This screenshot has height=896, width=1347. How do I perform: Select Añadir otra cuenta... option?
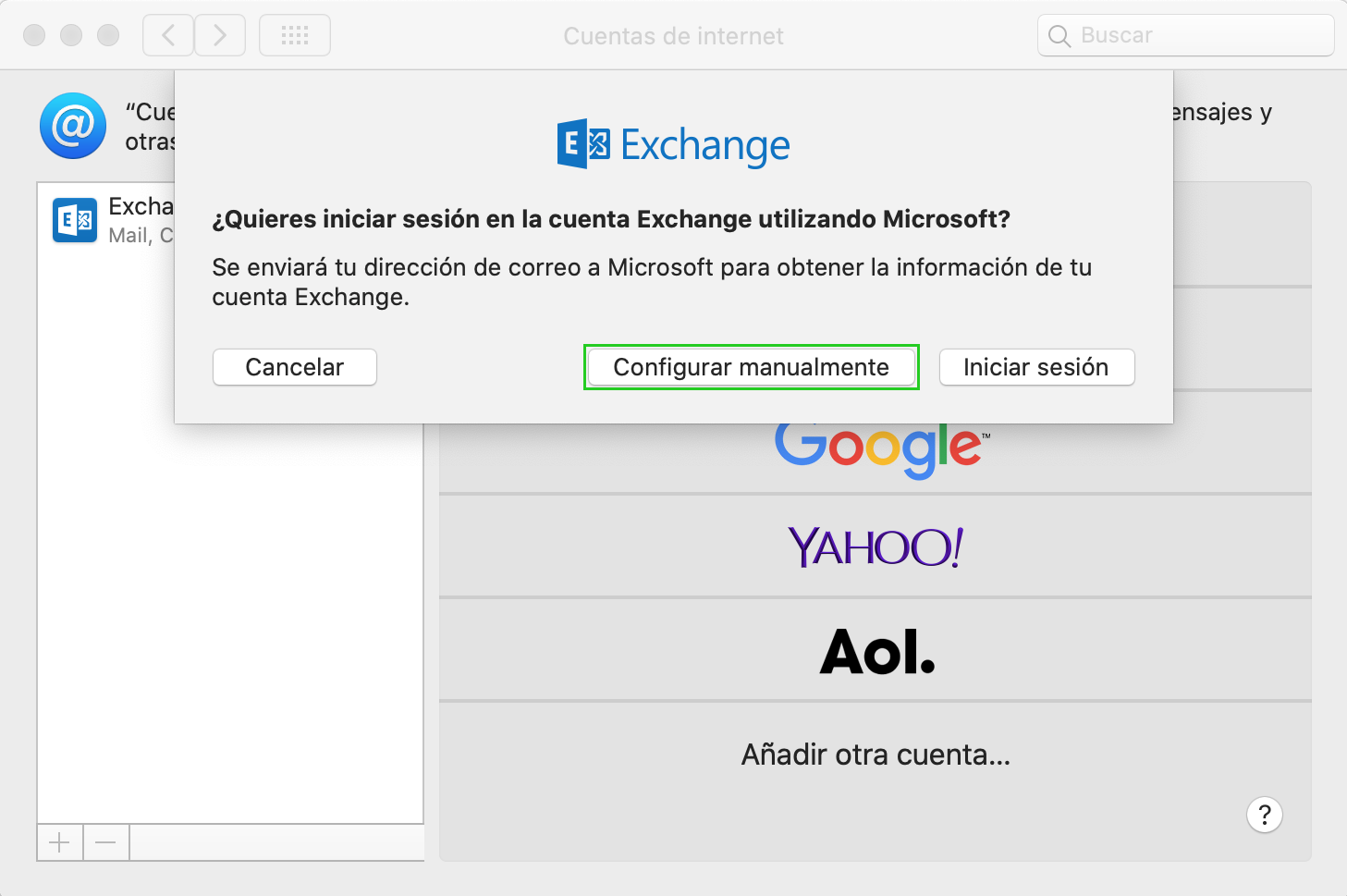(x=876, y=755)
